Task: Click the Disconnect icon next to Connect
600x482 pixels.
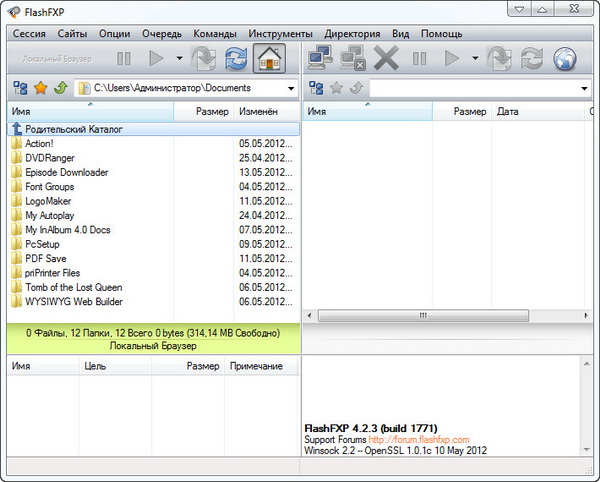Action: click(352, 58)
